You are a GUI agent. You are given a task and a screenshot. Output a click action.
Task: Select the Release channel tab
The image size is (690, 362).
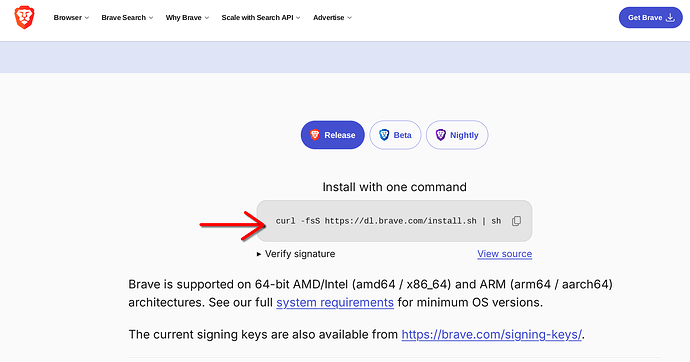point(333,135)
